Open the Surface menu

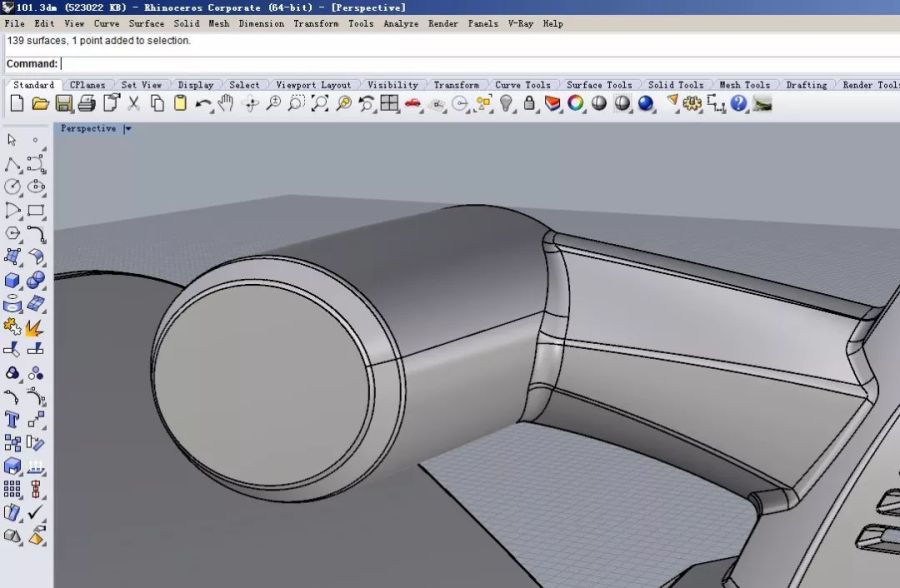146,23
